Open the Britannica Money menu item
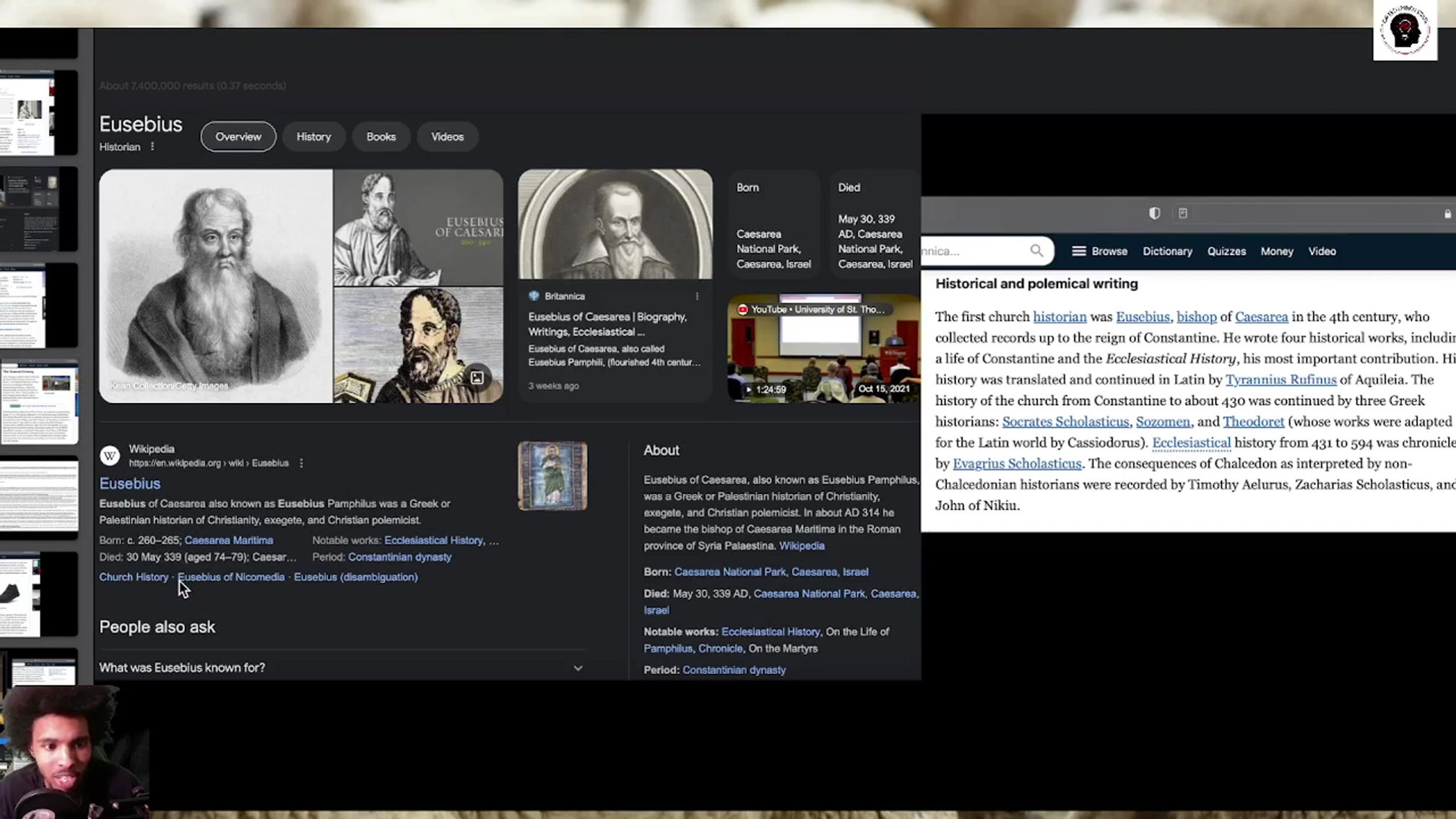The image size is (1456, 819). click(x=1276, y=251)
